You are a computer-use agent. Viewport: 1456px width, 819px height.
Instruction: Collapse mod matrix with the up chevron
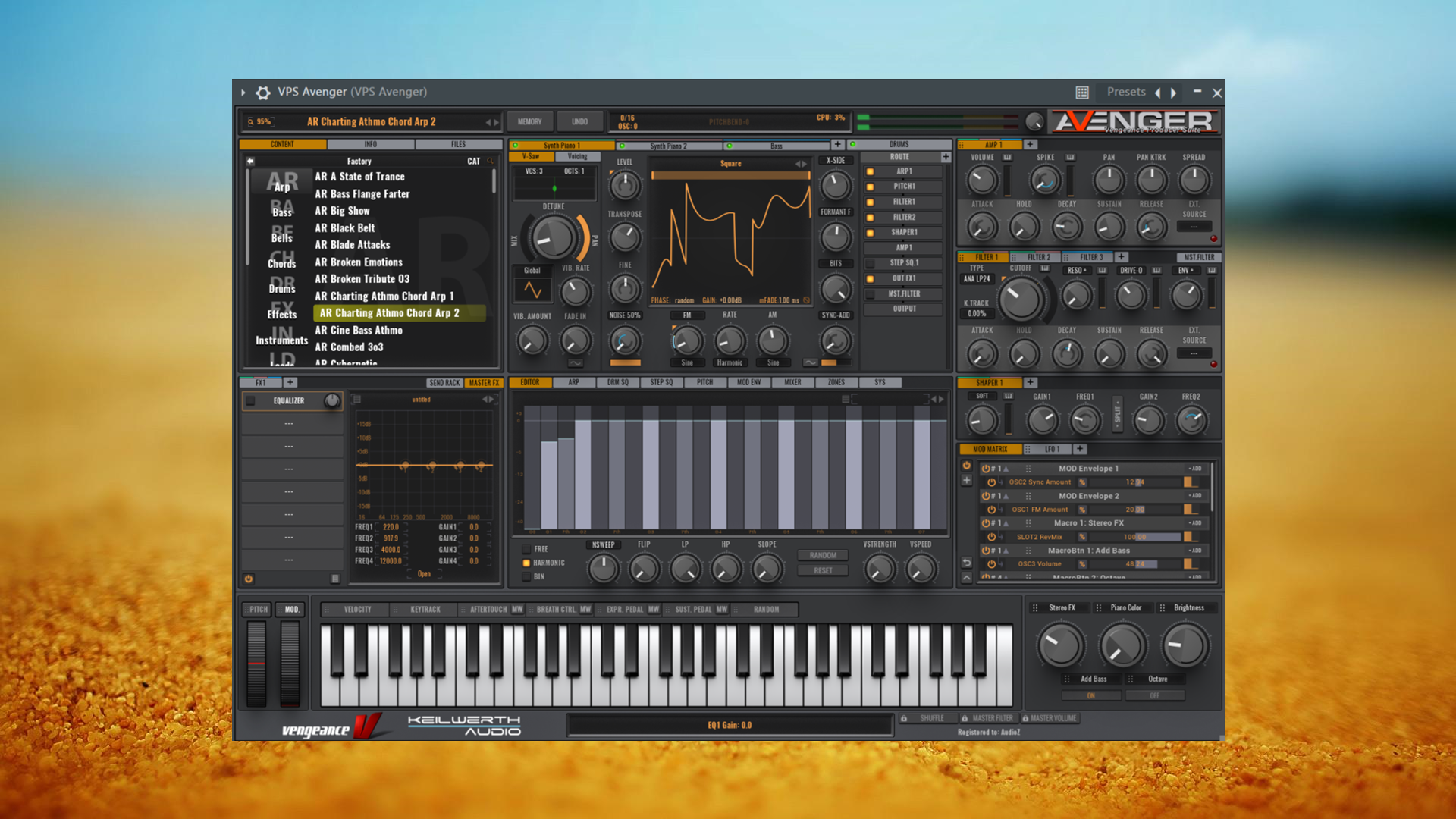[966, 577]
